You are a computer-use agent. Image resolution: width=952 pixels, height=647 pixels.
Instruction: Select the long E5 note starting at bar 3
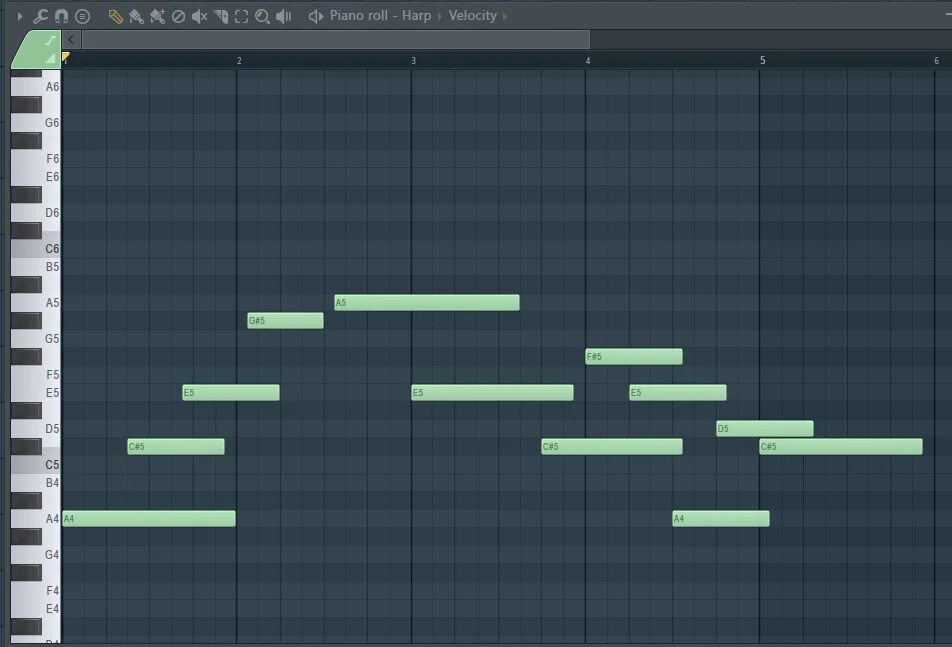click(492, 393)
